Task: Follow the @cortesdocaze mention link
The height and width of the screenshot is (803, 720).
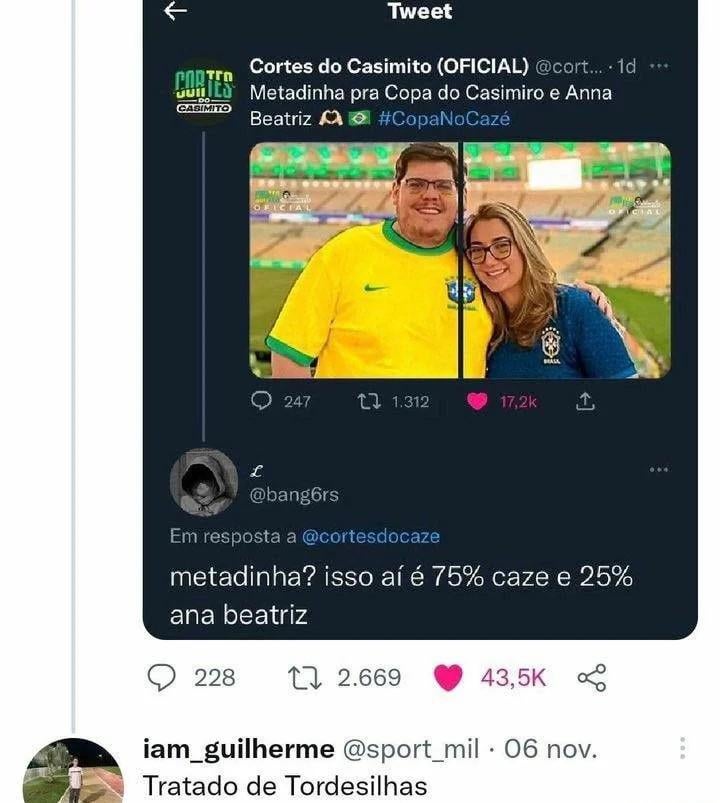Action: [371, 536]
